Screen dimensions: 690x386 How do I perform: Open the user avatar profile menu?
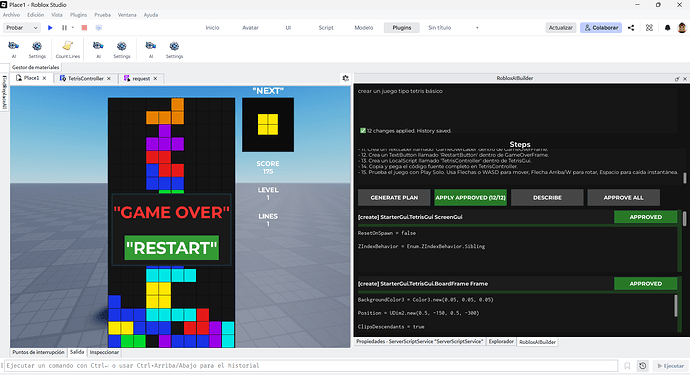(682, 28)
